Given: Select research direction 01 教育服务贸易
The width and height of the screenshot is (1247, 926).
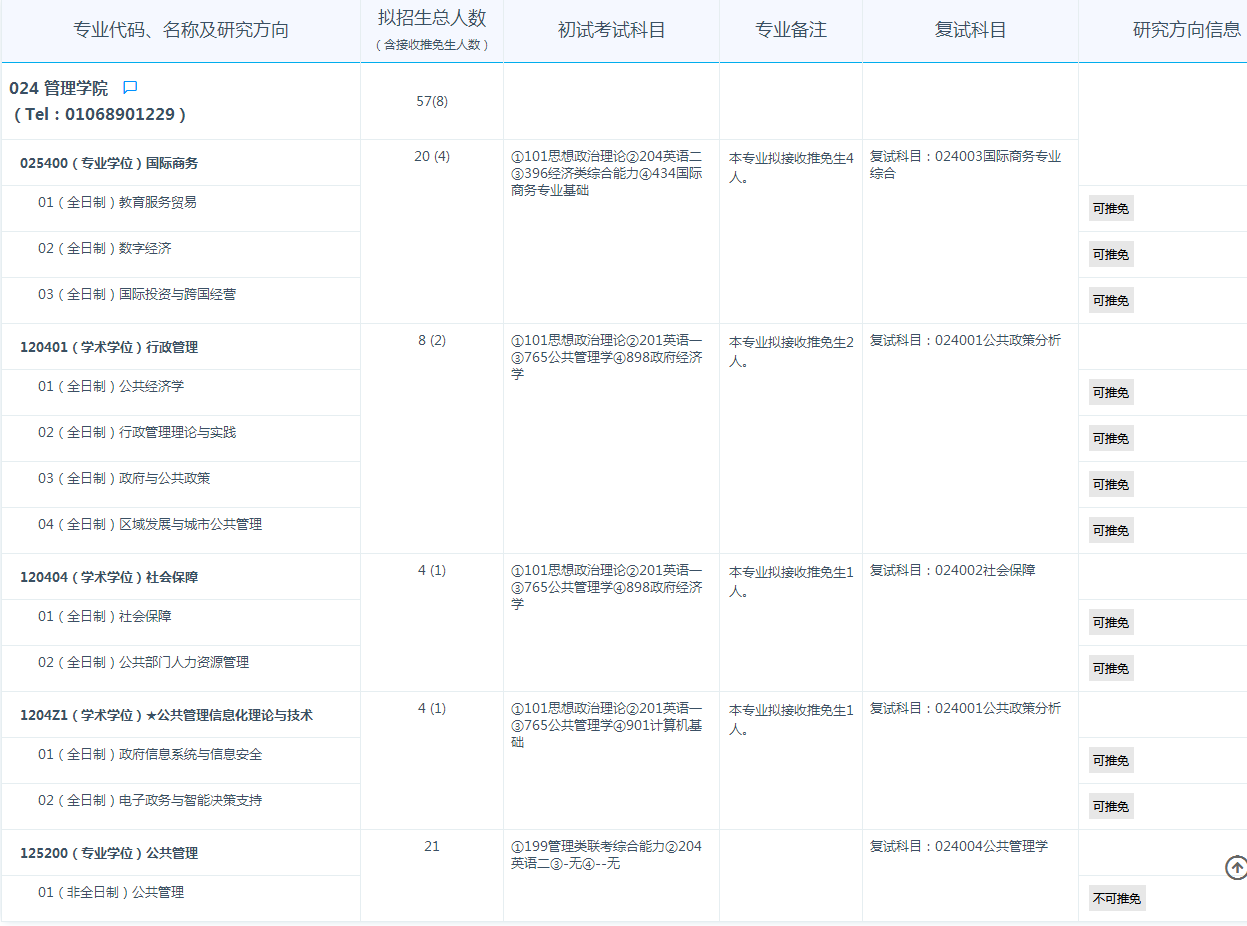Looking at the screenshot, I should click(x=117, y=202).
